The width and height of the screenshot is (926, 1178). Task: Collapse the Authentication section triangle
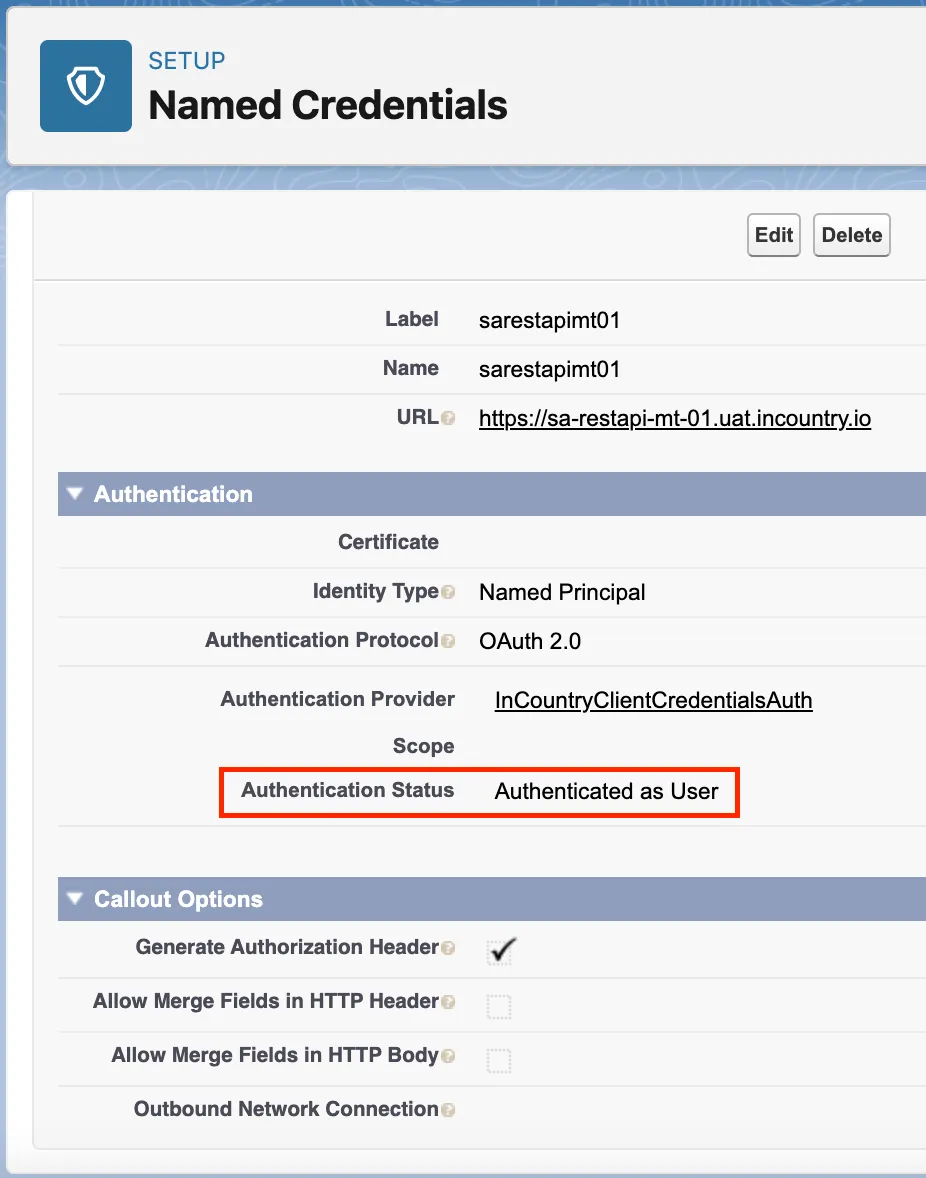pos(74,494)
